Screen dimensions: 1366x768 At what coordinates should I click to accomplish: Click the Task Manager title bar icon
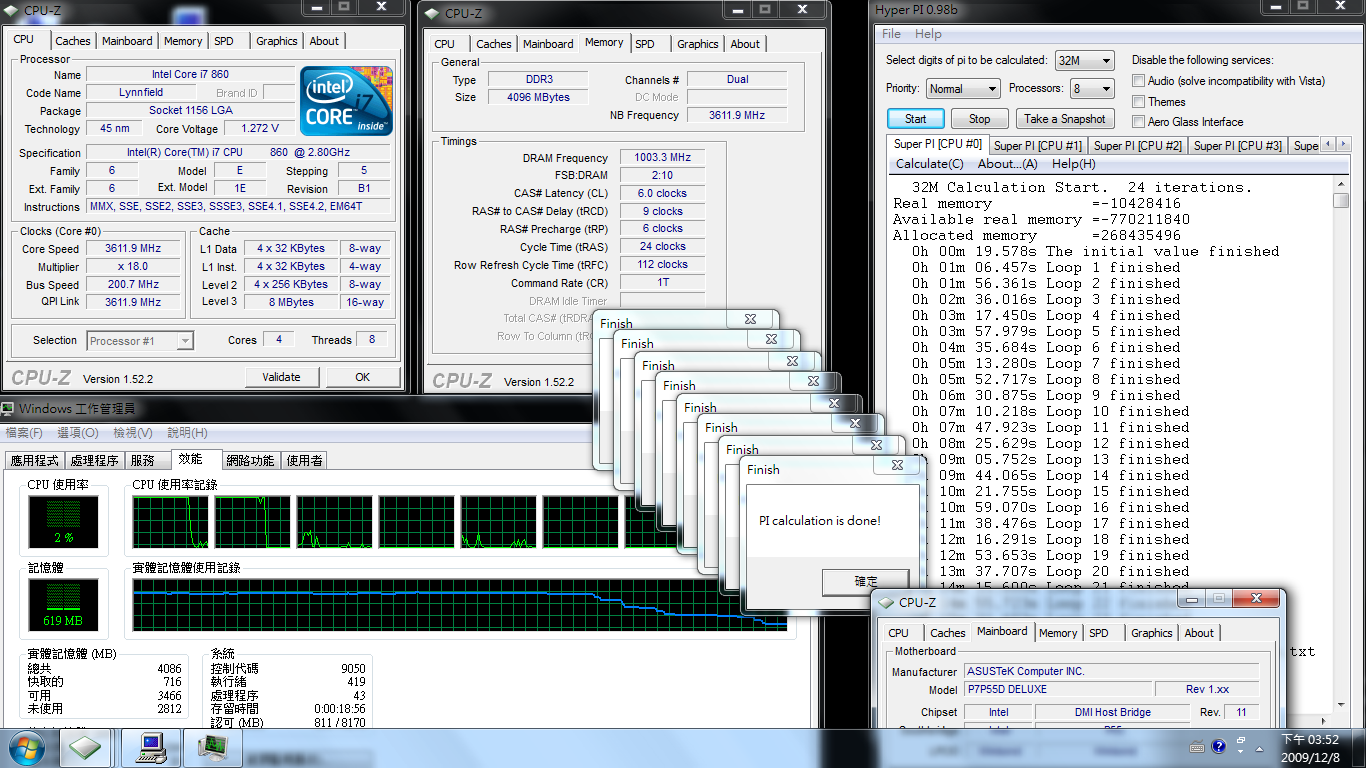8,408
